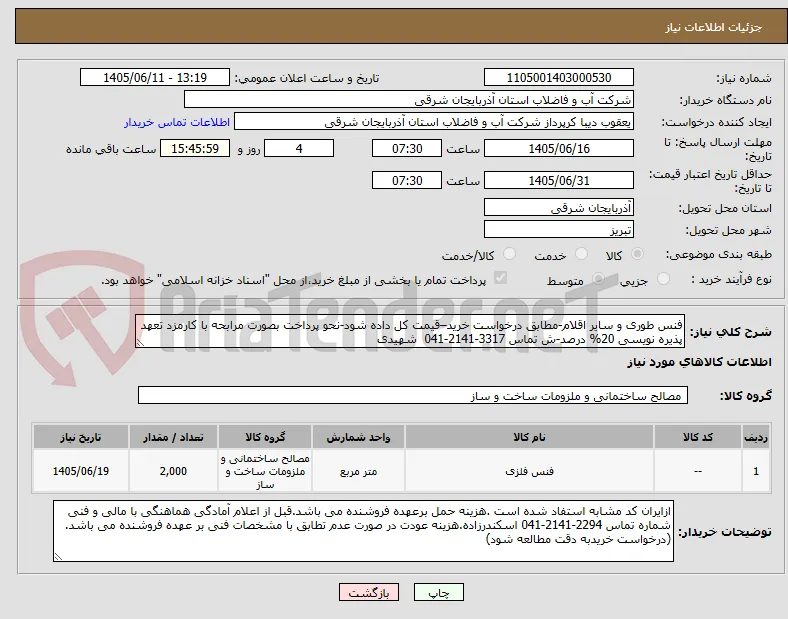Select the کالا/خدمت radio button

509,254
